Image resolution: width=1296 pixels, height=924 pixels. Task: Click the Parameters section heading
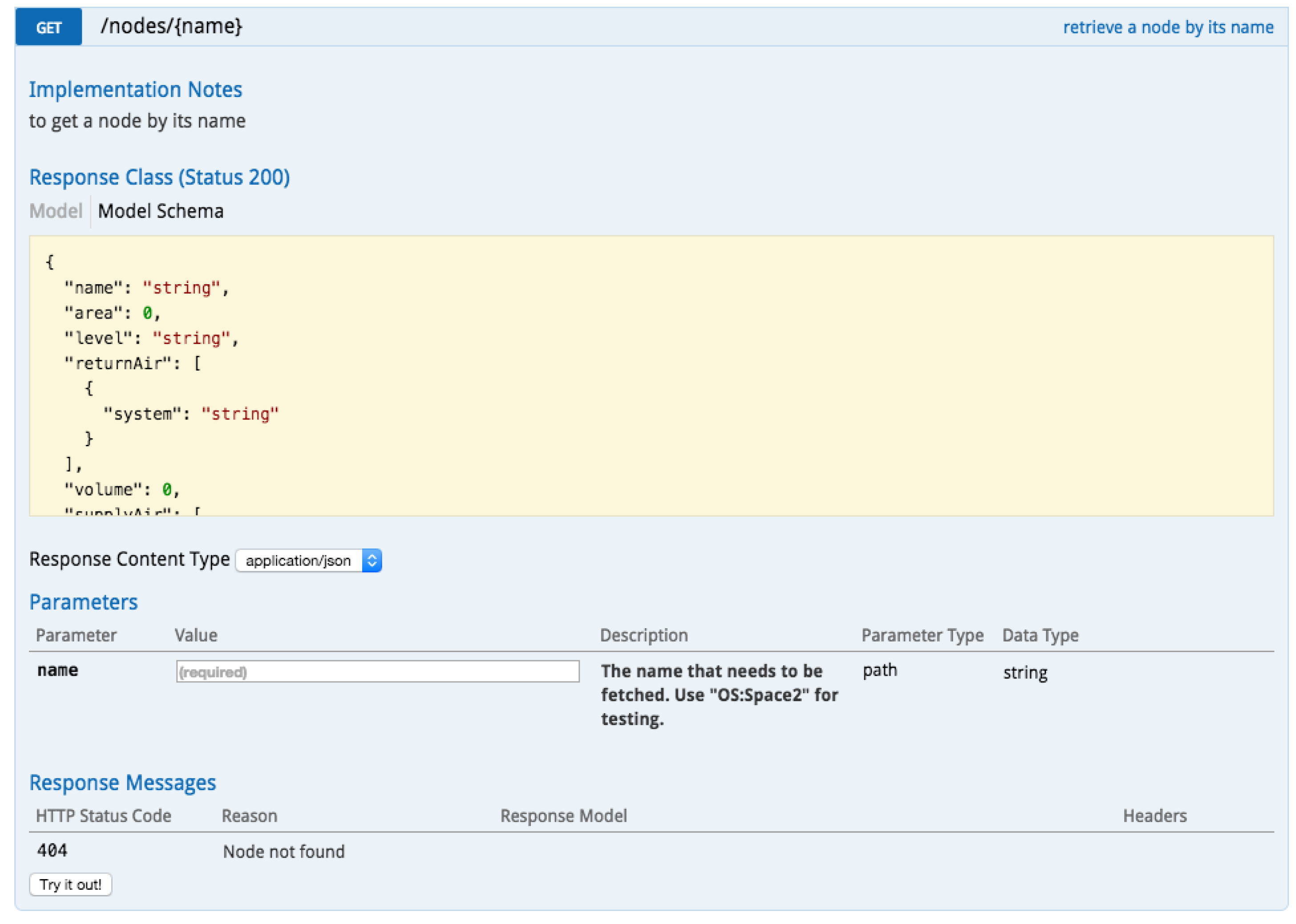(x=83, y=602)
